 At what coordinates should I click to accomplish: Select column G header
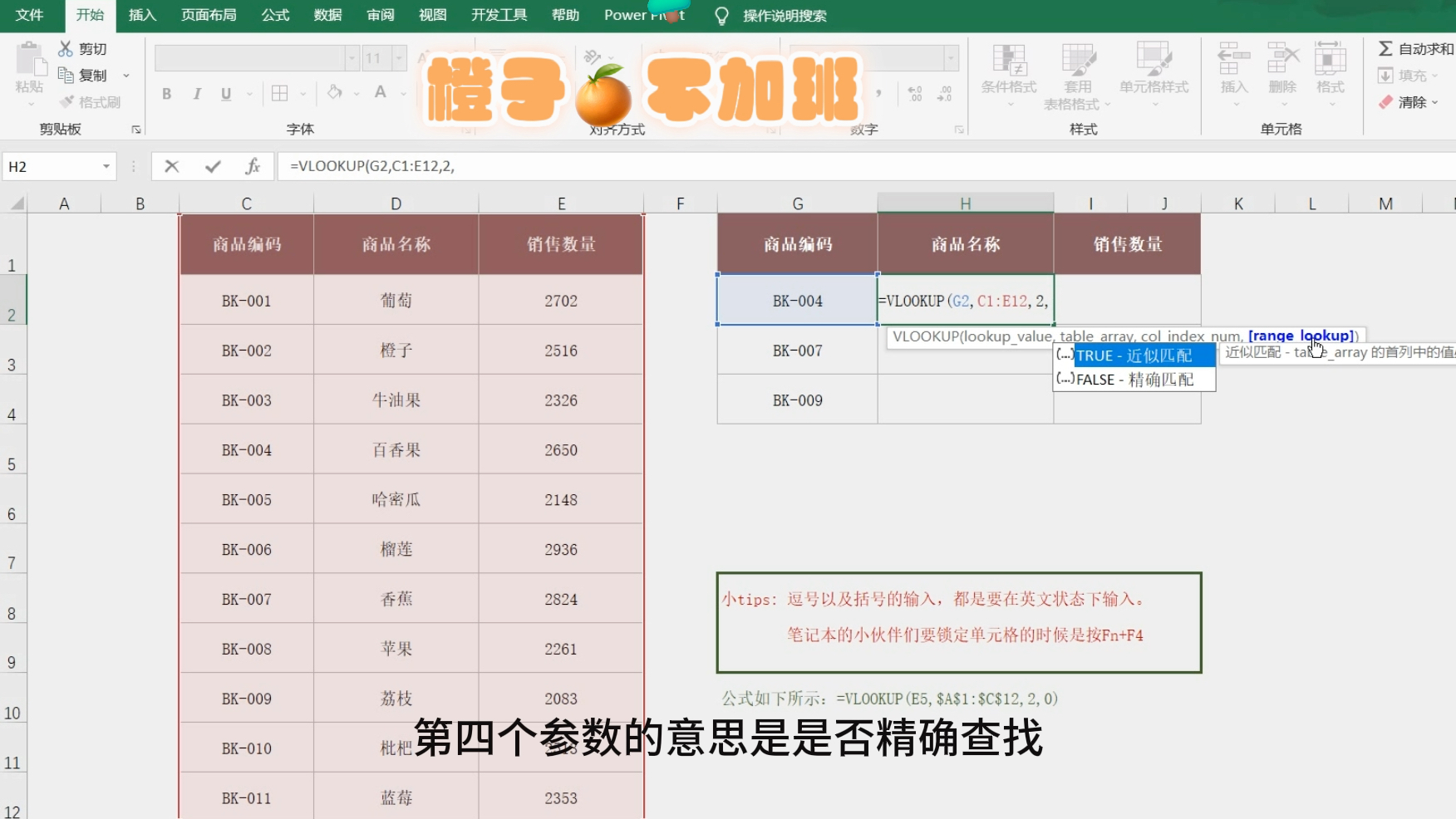point(797,204)
